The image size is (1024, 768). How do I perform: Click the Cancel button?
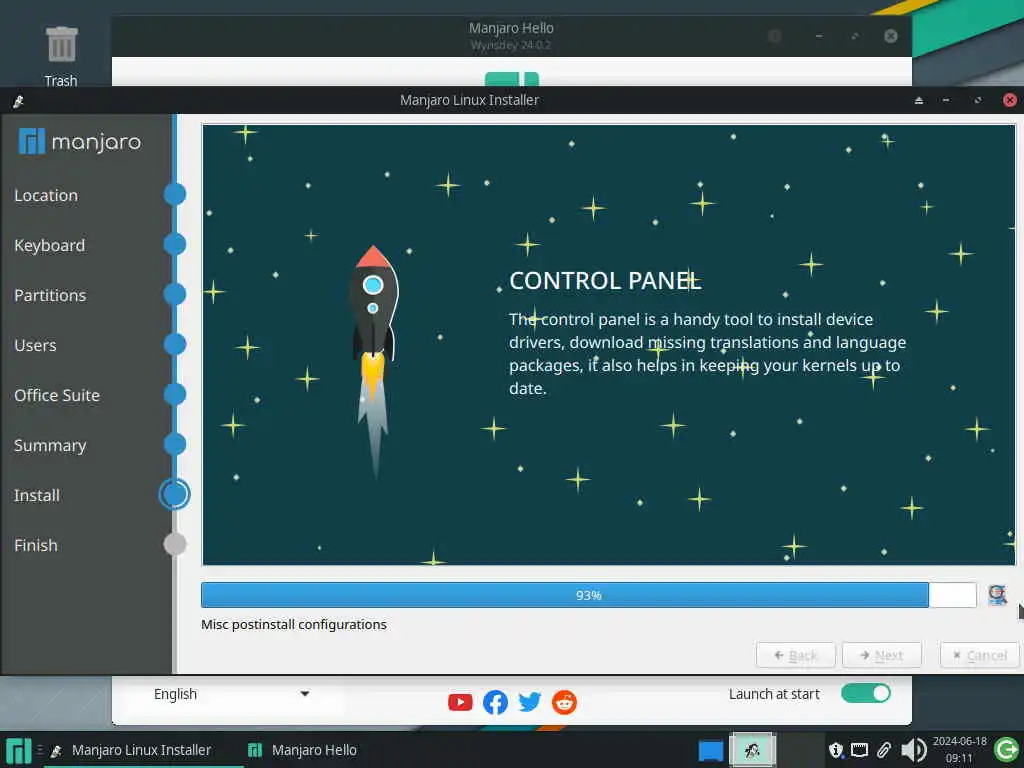point(980,655)
